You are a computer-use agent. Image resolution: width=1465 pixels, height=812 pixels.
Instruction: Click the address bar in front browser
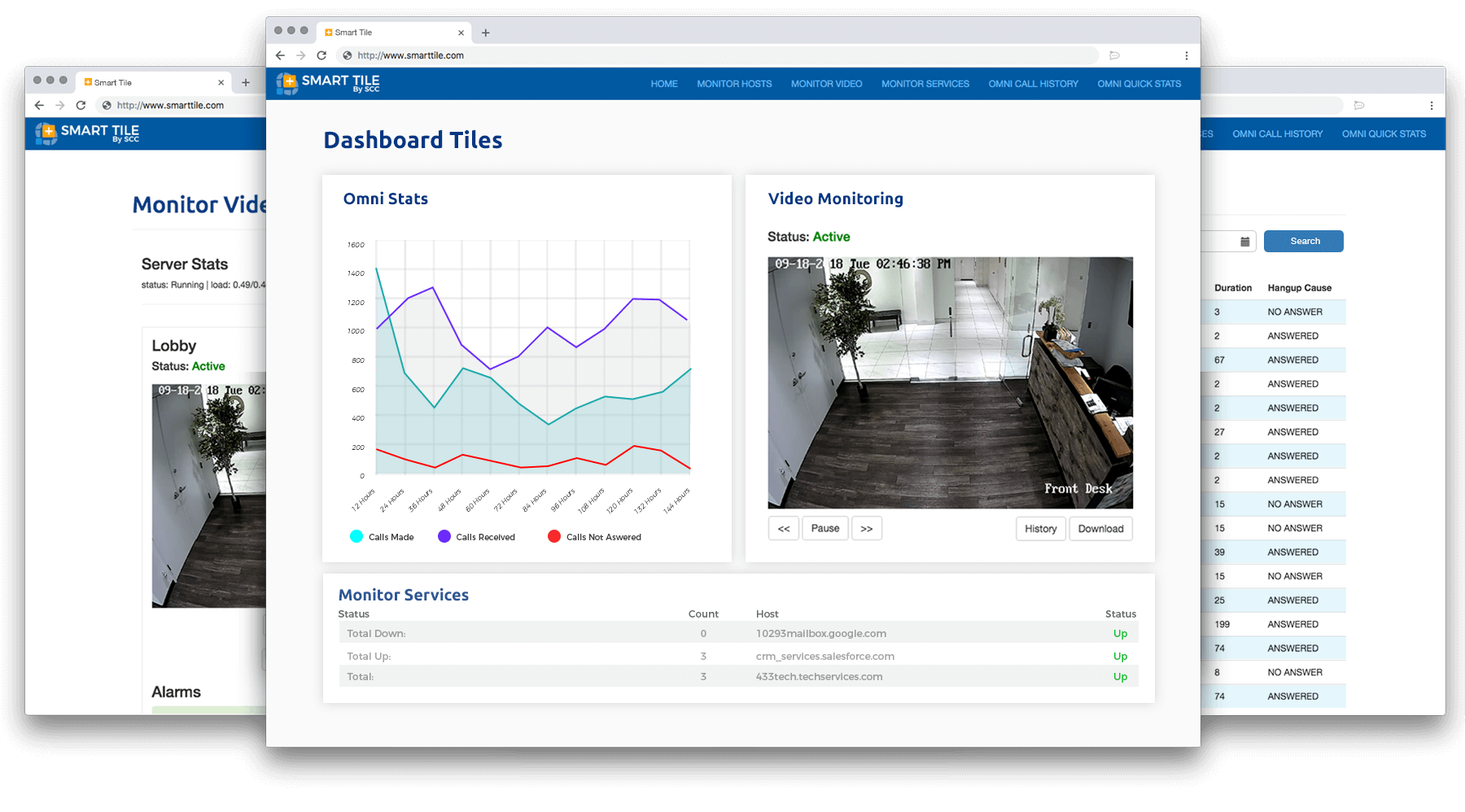click(716, 55)
